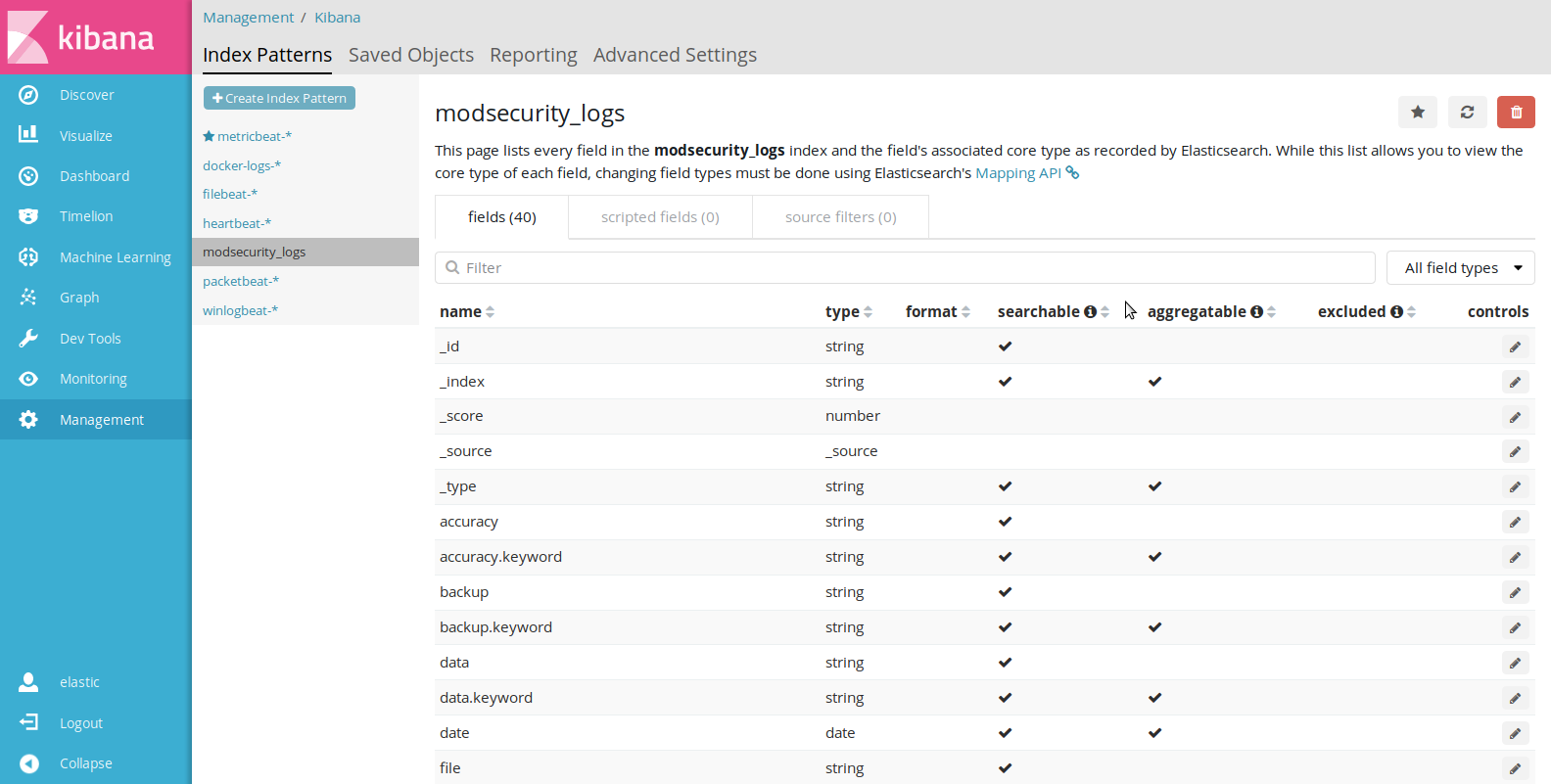Open Dev Tools wrench icon

(28, 339)
